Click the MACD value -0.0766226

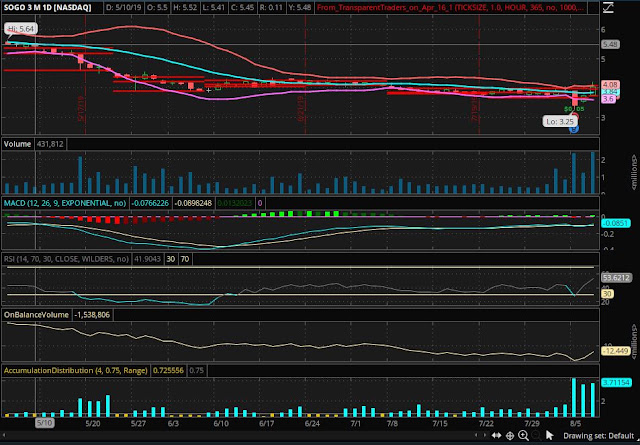[151, 203]
